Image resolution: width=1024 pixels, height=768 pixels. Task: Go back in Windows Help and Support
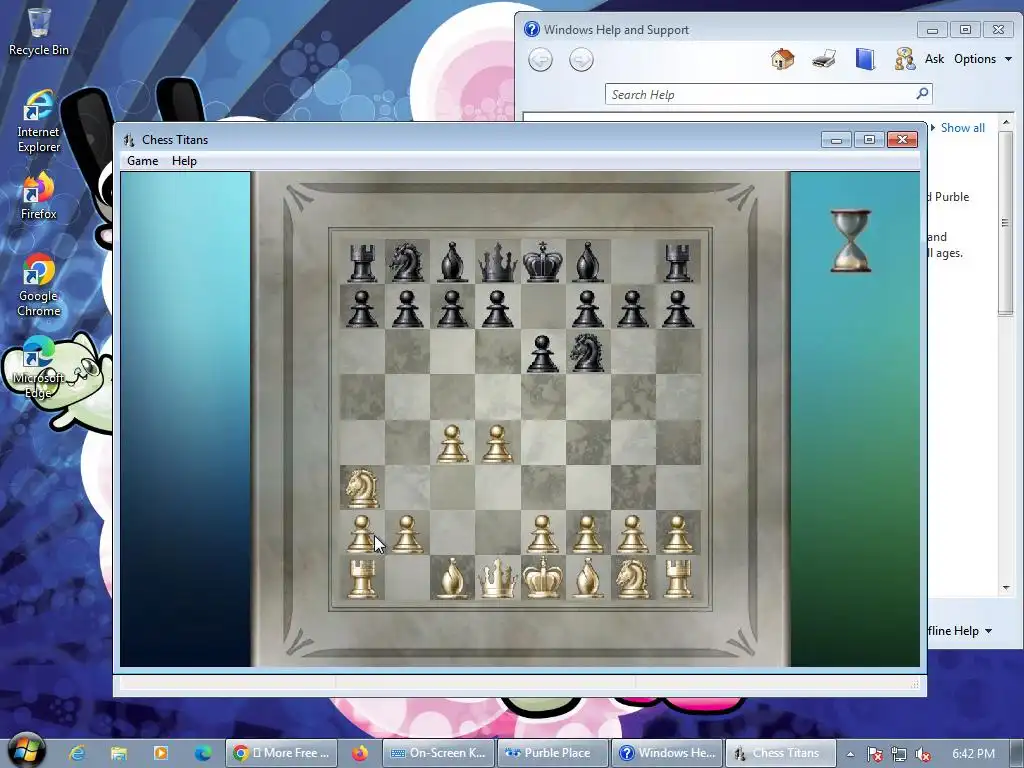tap(540, 60)
